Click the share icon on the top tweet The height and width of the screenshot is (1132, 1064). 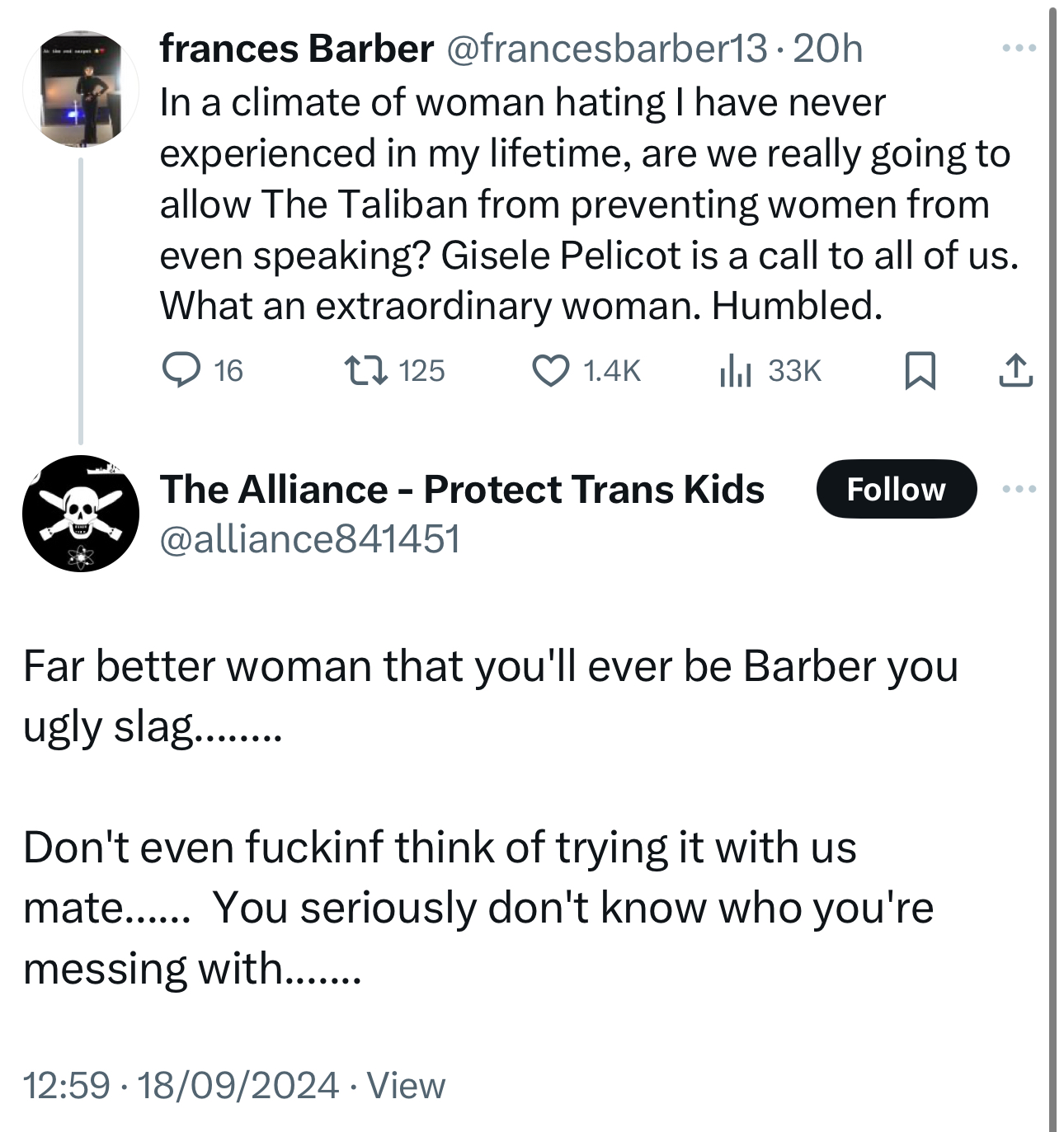click(1015, 370)
